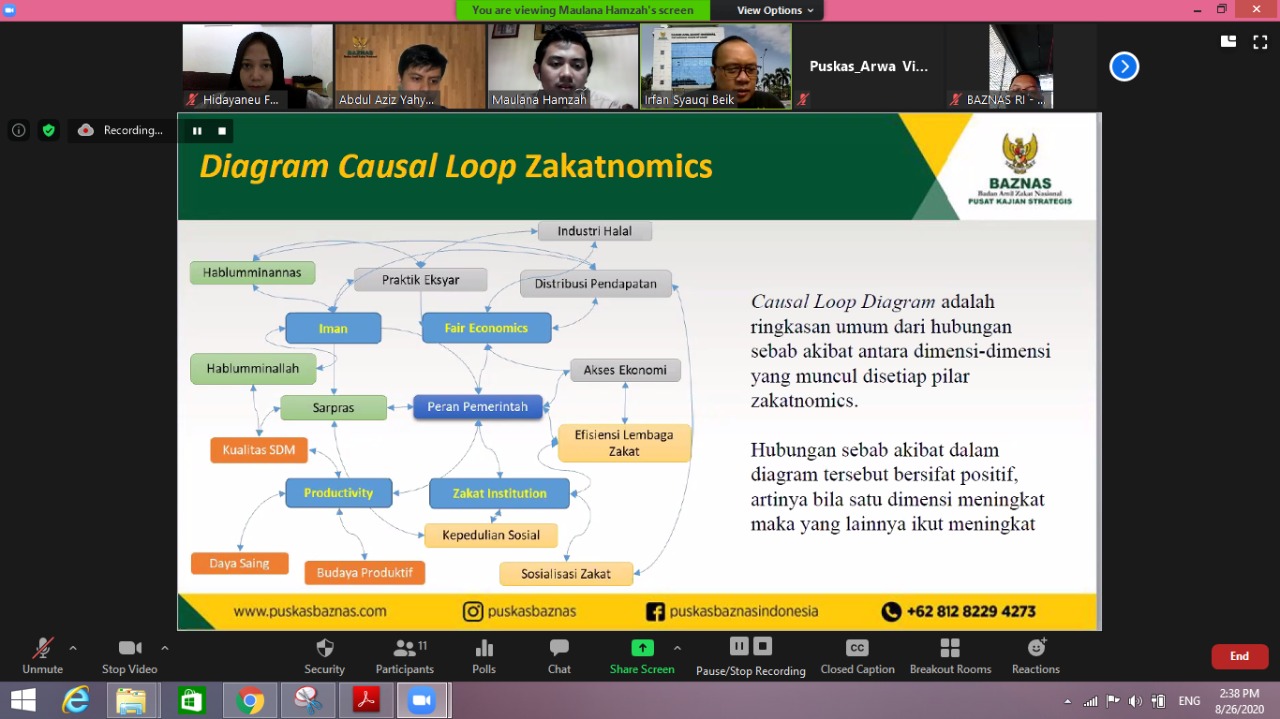Click the green encryption shield icon

pyautogui.click(x=48, y=130)
